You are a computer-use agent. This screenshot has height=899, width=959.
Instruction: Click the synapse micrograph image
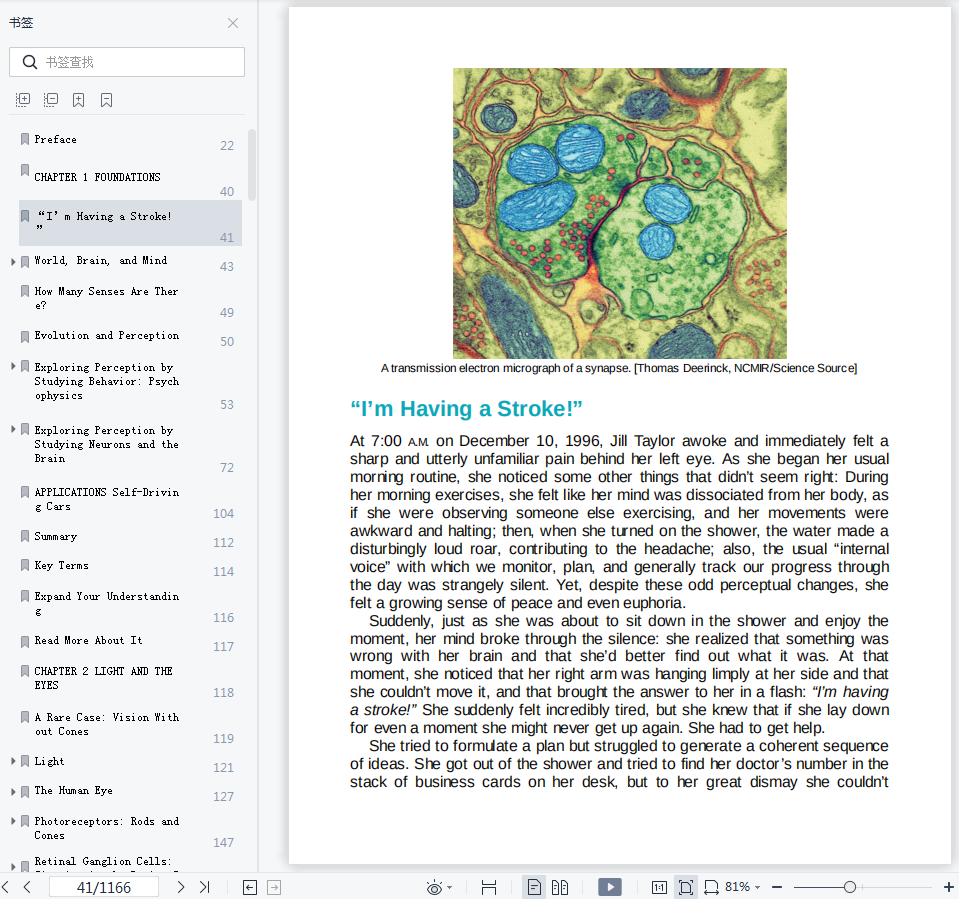(620, 213)
